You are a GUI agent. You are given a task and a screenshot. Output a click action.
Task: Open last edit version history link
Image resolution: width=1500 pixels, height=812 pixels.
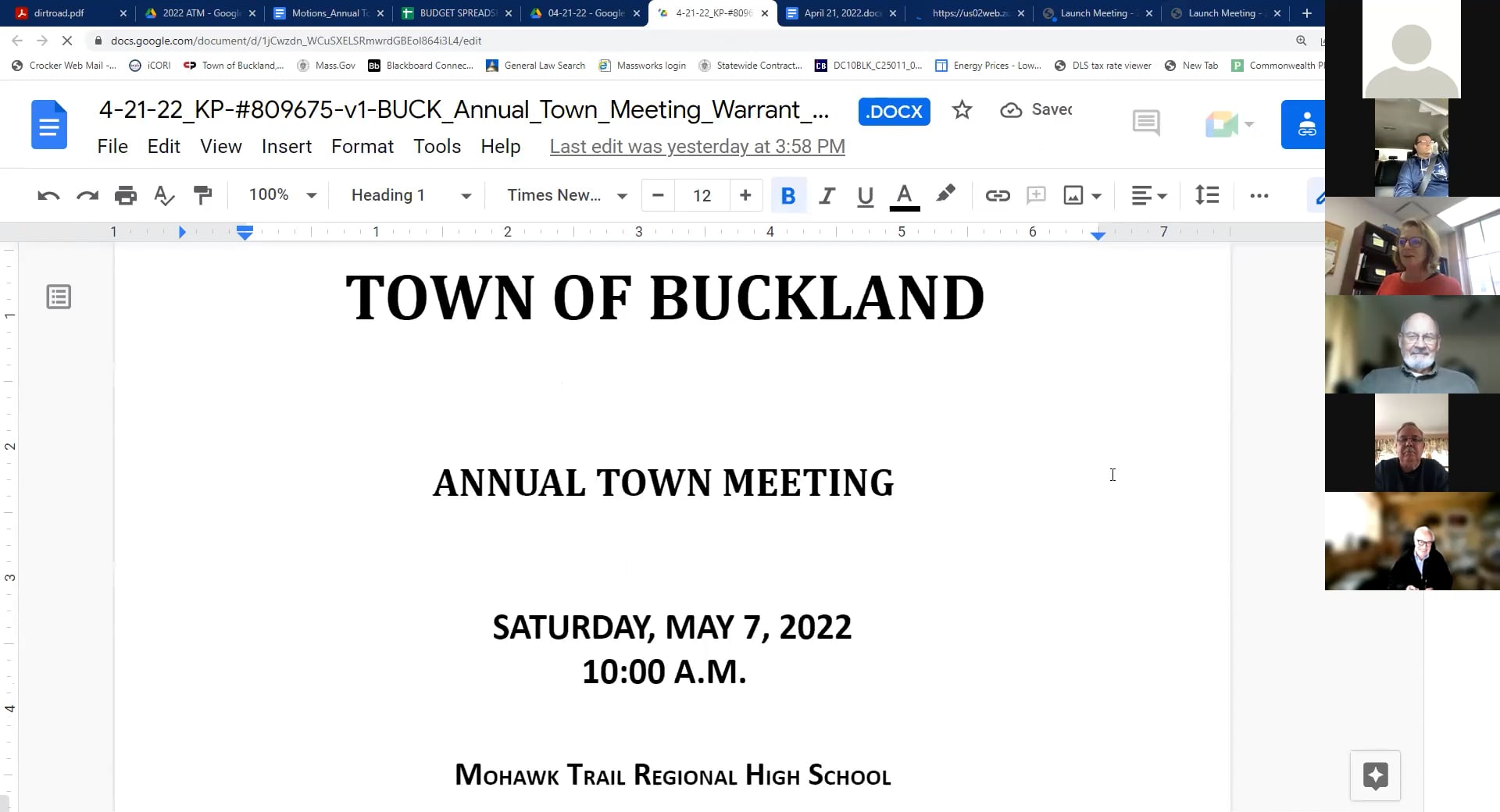tap(697, 147)
